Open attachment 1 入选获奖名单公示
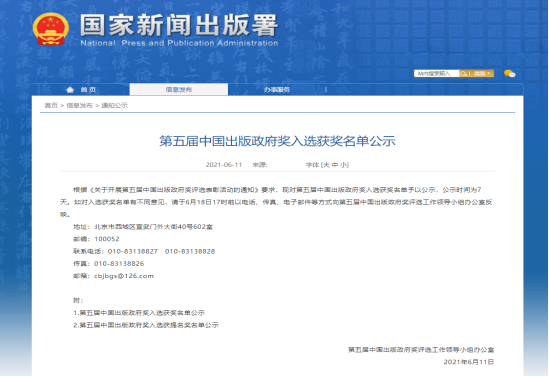 139,313
